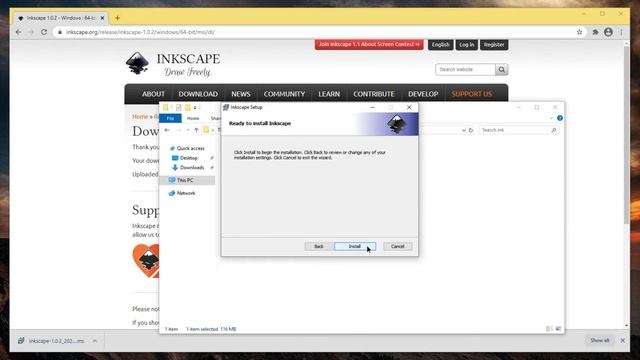This screenshot has height=360, width=640.
Task: Click File Explorer up arrow
Action: click(x=196, y=130)
